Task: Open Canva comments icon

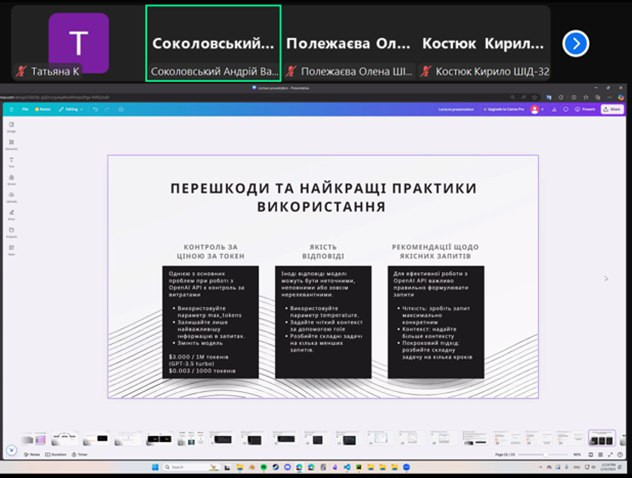Action: (565, 109)
